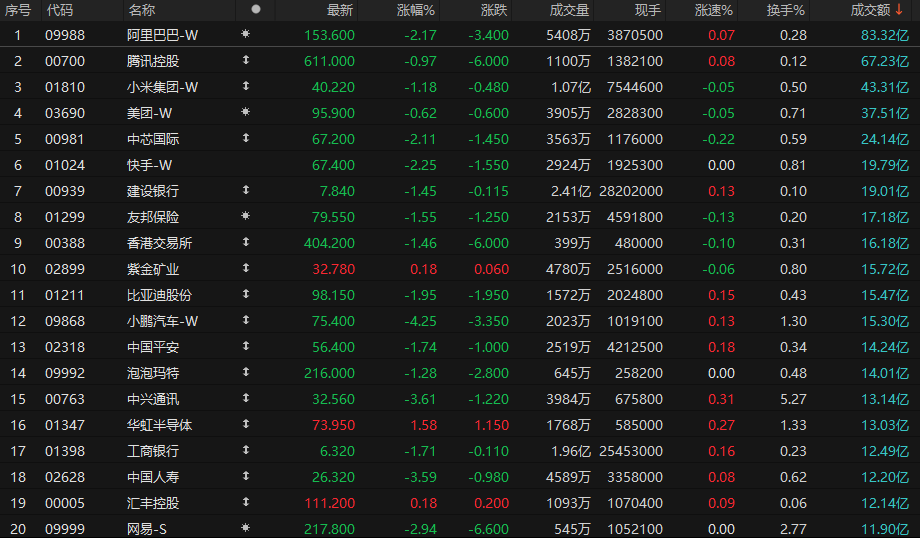Sort by the 最新 price column header
This screenshot has width=920, height=538.
pos(340,10)
